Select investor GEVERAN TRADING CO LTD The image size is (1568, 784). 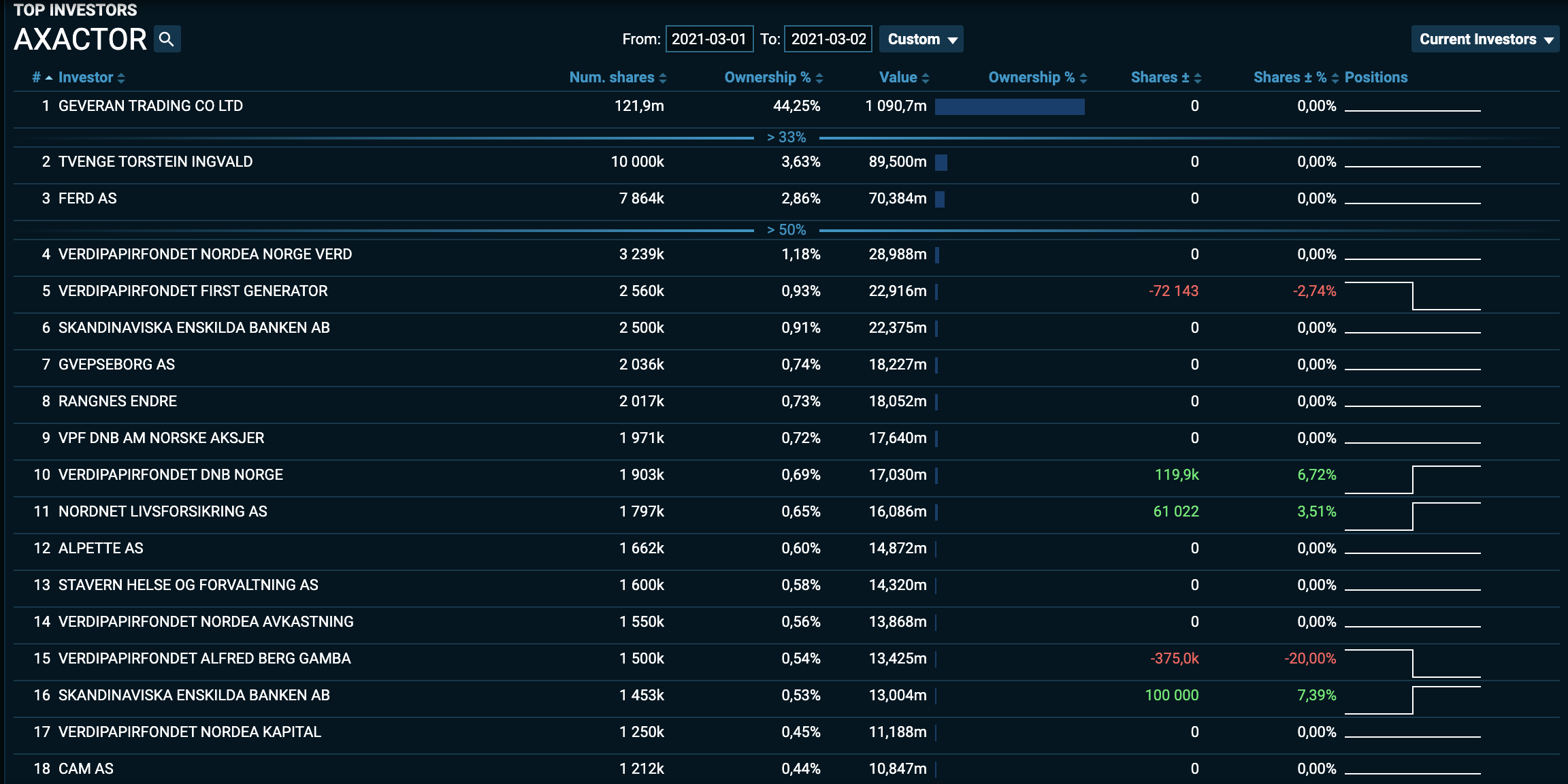coord(150,106)
